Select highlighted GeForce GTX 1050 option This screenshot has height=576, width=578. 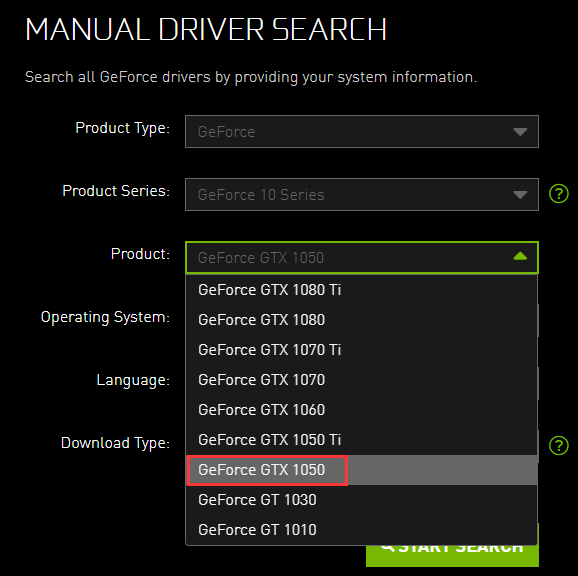coord(362,470)
